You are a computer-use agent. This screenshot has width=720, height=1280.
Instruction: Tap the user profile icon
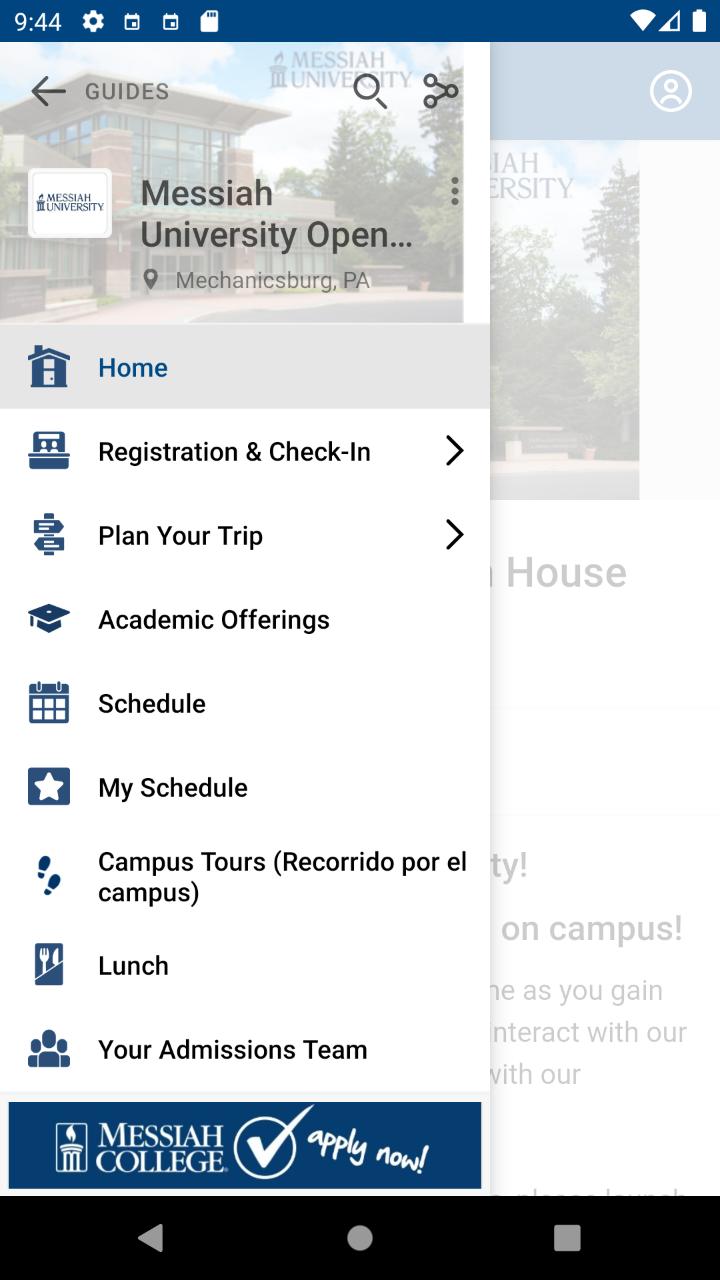[x=671, y=91]
